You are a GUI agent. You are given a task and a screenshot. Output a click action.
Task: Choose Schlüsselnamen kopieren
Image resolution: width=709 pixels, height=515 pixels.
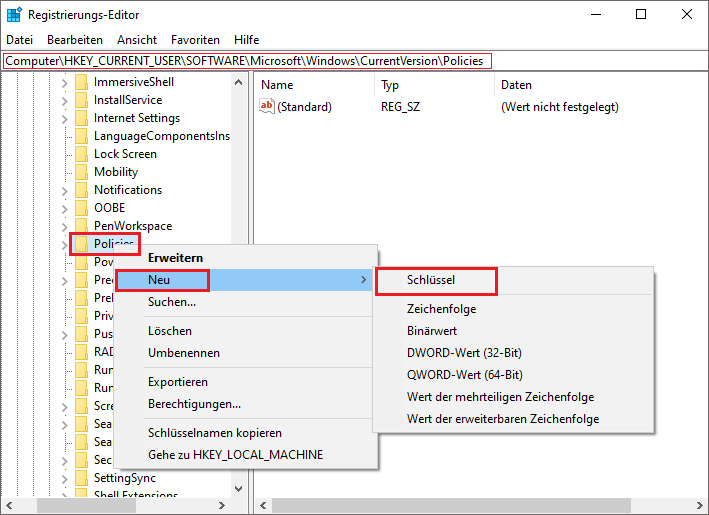point(246,433)
